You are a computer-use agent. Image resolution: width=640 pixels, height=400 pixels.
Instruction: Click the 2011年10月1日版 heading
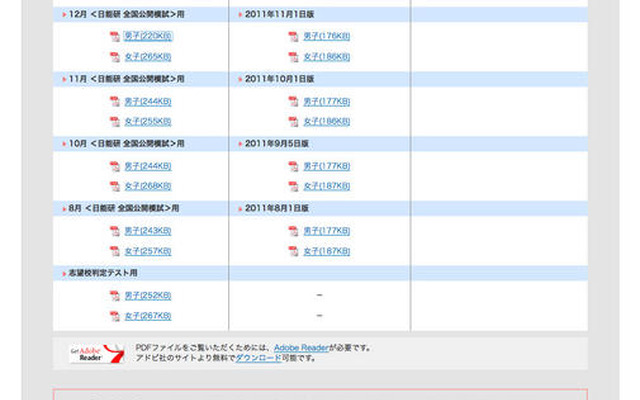point(280,79)
